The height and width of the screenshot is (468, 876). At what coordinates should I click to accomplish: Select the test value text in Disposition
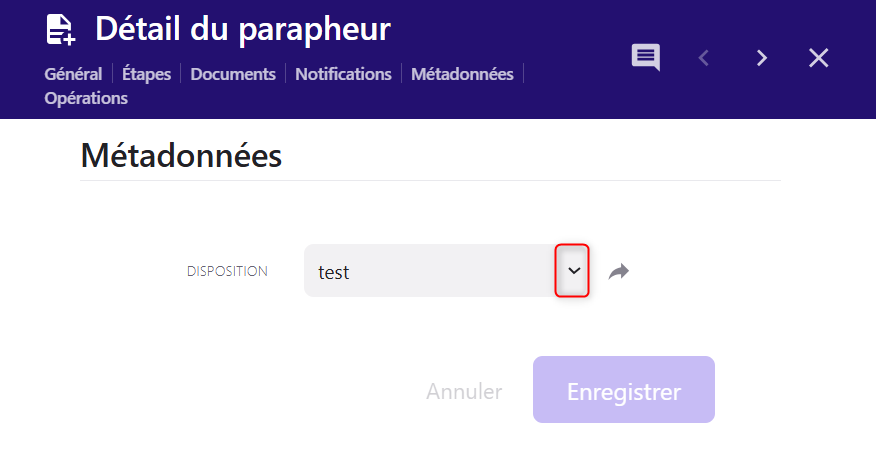click(334, 272)
